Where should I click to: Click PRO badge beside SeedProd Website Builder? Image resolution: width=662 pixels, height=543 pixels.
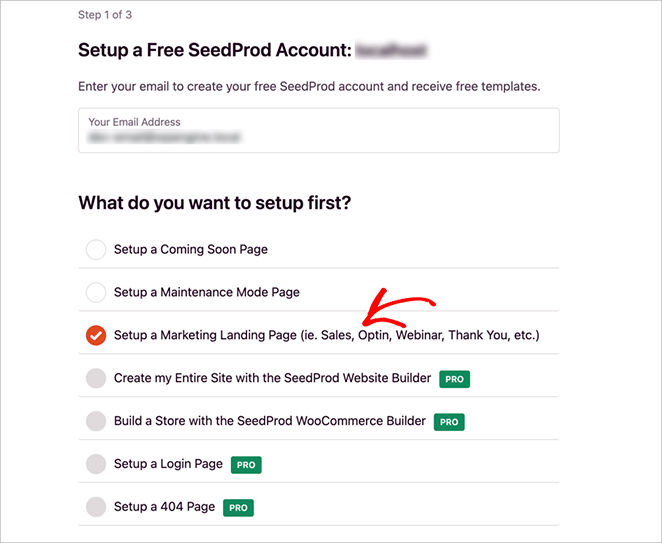coord(455,379)
